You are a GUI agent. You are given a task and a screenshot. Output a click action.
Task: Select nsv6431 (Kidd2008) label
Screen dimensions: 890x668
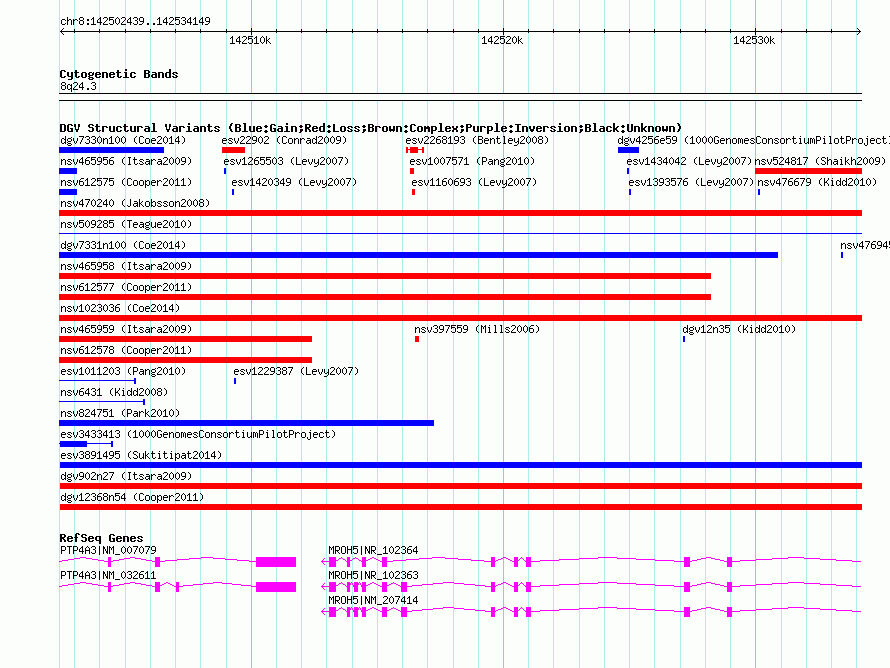(114, 392)
